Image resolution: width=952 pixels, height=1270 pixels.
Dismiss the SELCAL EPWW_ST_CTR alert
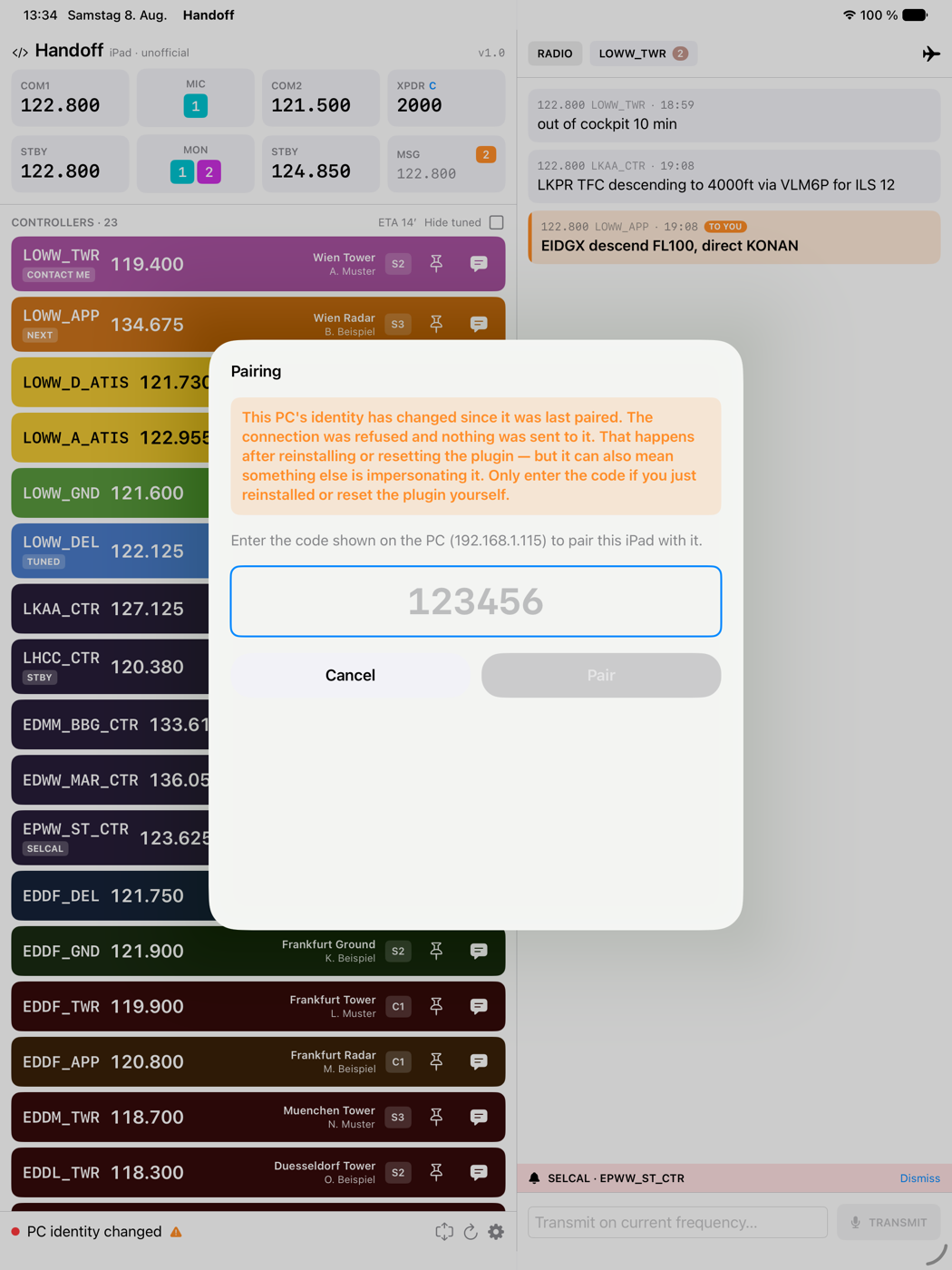click(x=919, y=1178)
